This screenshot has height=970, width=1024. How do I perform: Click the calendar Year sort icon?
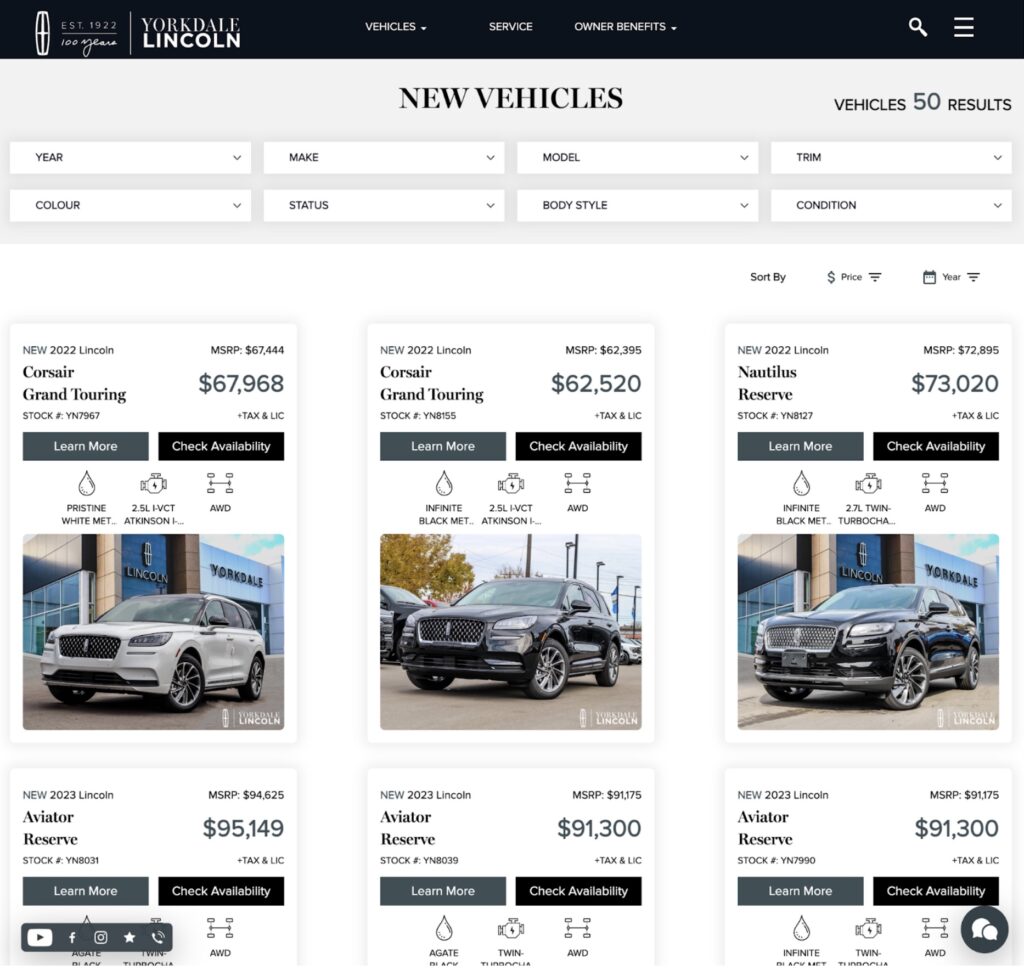pyautogui.click(x=929, y=277)
